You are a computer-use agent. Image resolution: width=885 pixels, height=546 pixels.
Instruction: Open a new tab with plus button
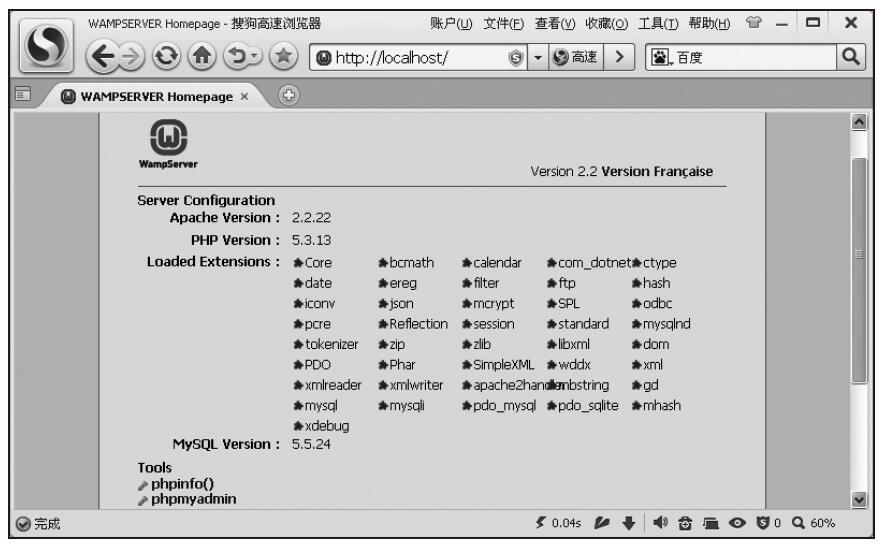pyautogui.click(x=288, y=95)
